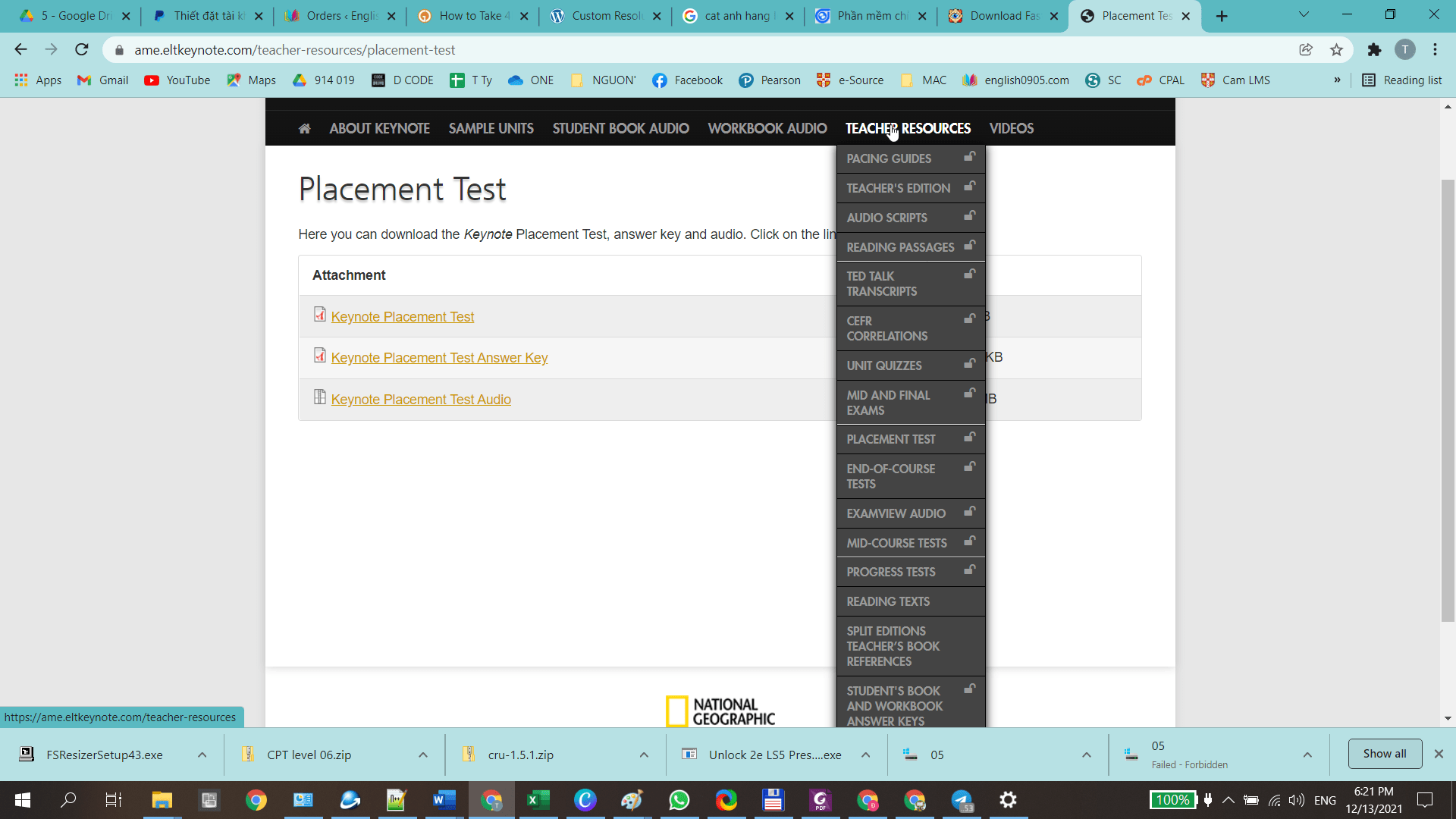Open the YouTube bookmark

point(177,80)
